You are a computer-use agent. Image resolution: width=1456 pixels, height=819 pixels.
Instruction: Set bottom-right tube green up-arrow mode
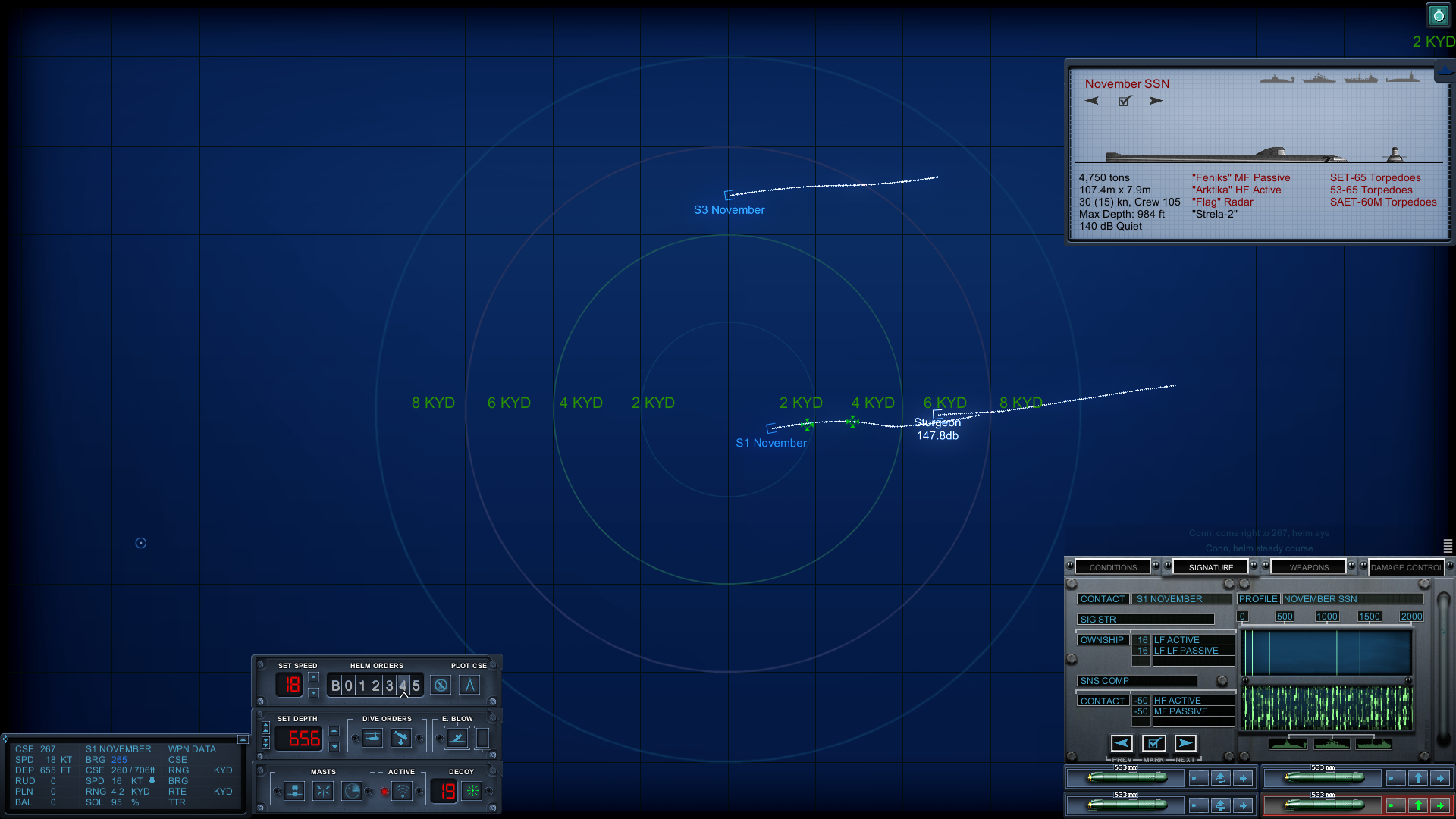pos(1418,805)
